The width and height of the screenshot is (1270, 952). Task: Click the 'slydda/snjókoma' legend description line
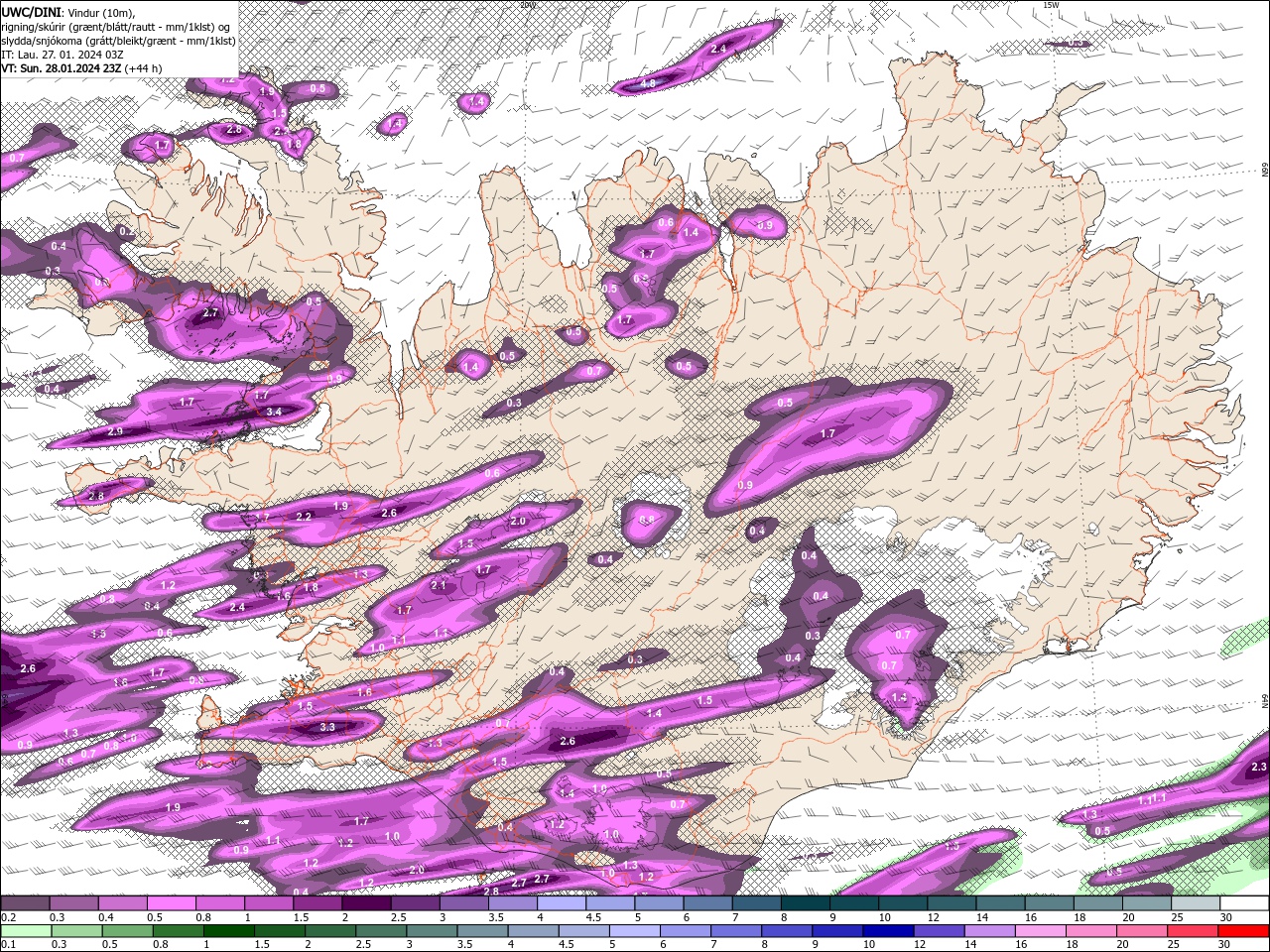point(118,41)
